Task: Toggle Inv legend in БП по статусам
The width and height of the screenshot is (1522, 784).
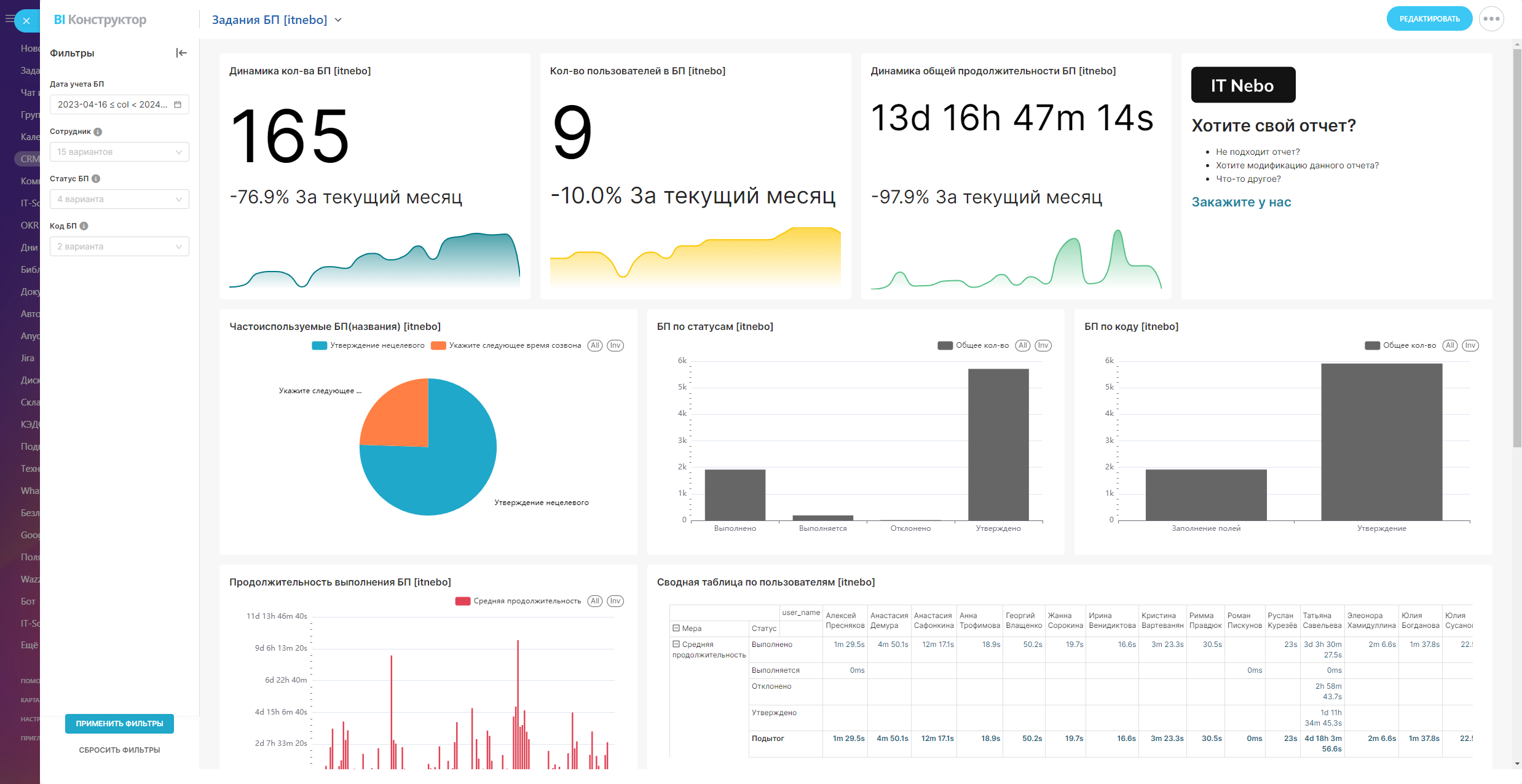Action: (x=1043, y=345)
